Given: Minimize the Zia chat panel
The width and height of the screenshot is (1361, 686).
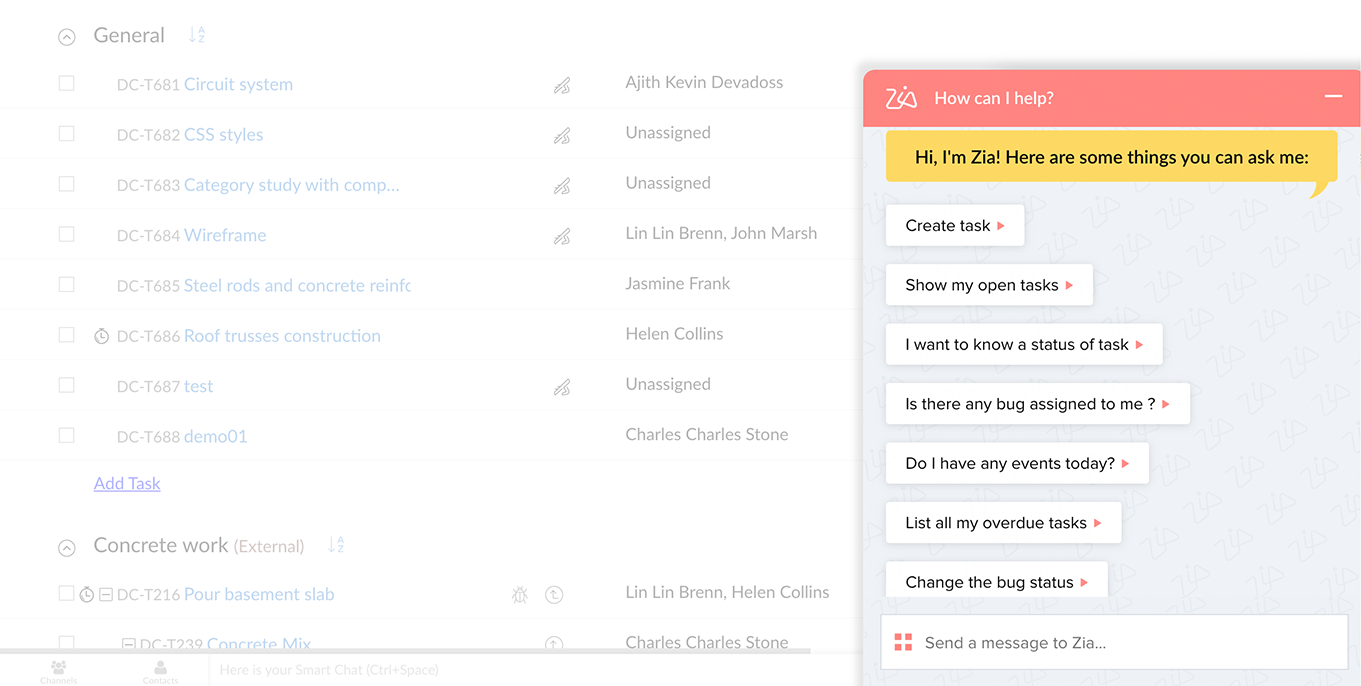Looking at the screenshot, I should point(1333,97).
